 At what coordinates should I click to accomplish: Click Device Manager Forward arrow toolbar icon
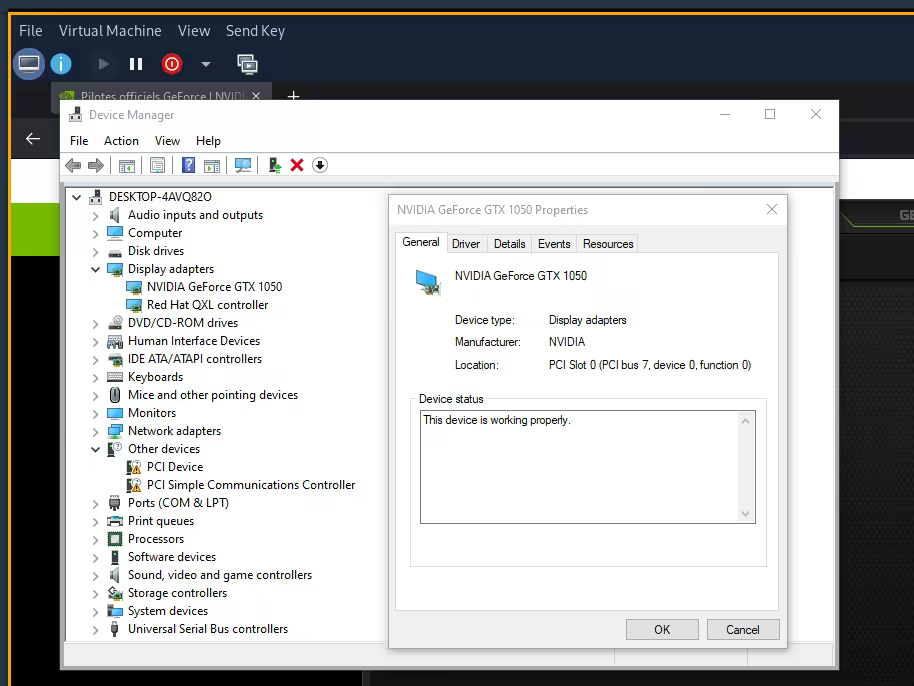[x=96, y=166]
